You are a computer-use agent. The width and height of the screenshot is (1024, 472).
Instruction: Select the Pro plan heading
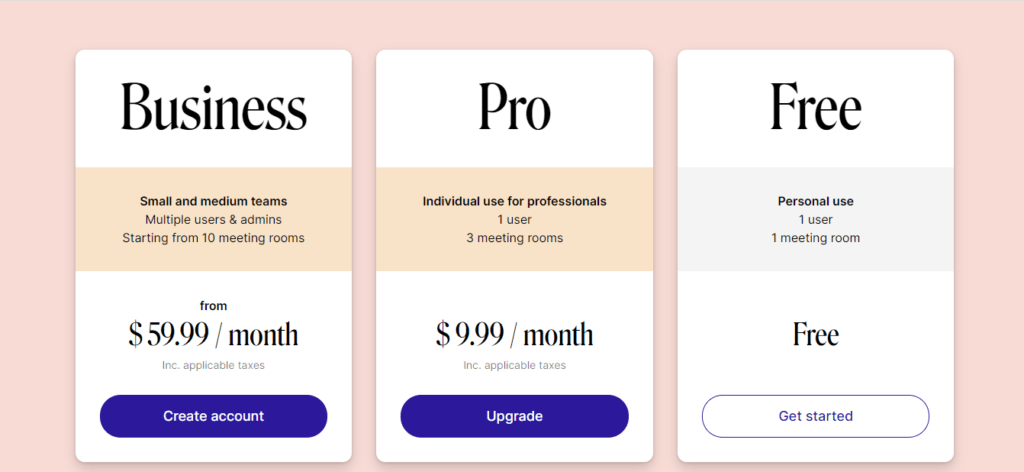pos(514,108)
